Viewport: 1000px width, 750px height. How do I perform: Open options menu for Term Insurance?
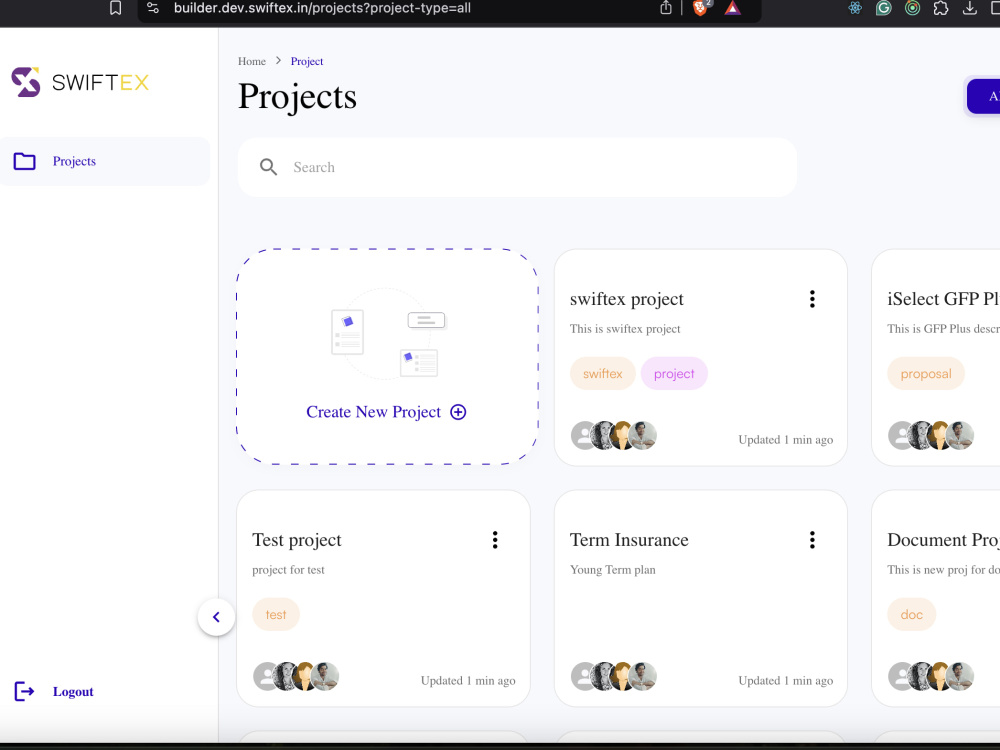click(812, 540)
